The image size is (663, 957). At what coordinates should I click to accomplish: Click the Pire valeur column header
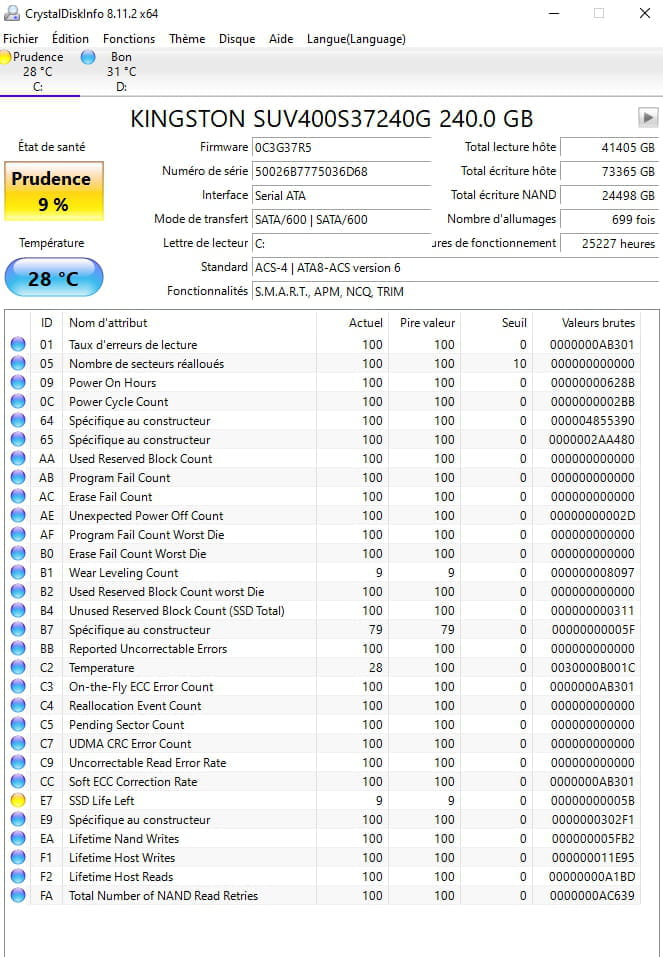click(427, 323)
